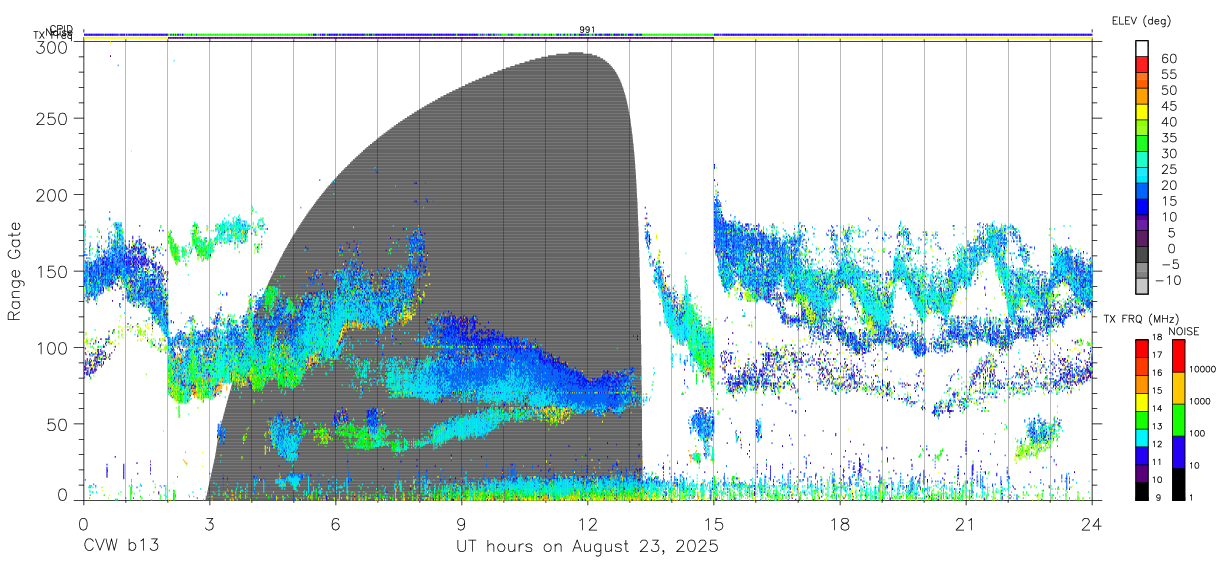Screen dimensions: 1228x567
Task: Pick the white top cell of ELEV colorbar
Action: (1143, 49)
